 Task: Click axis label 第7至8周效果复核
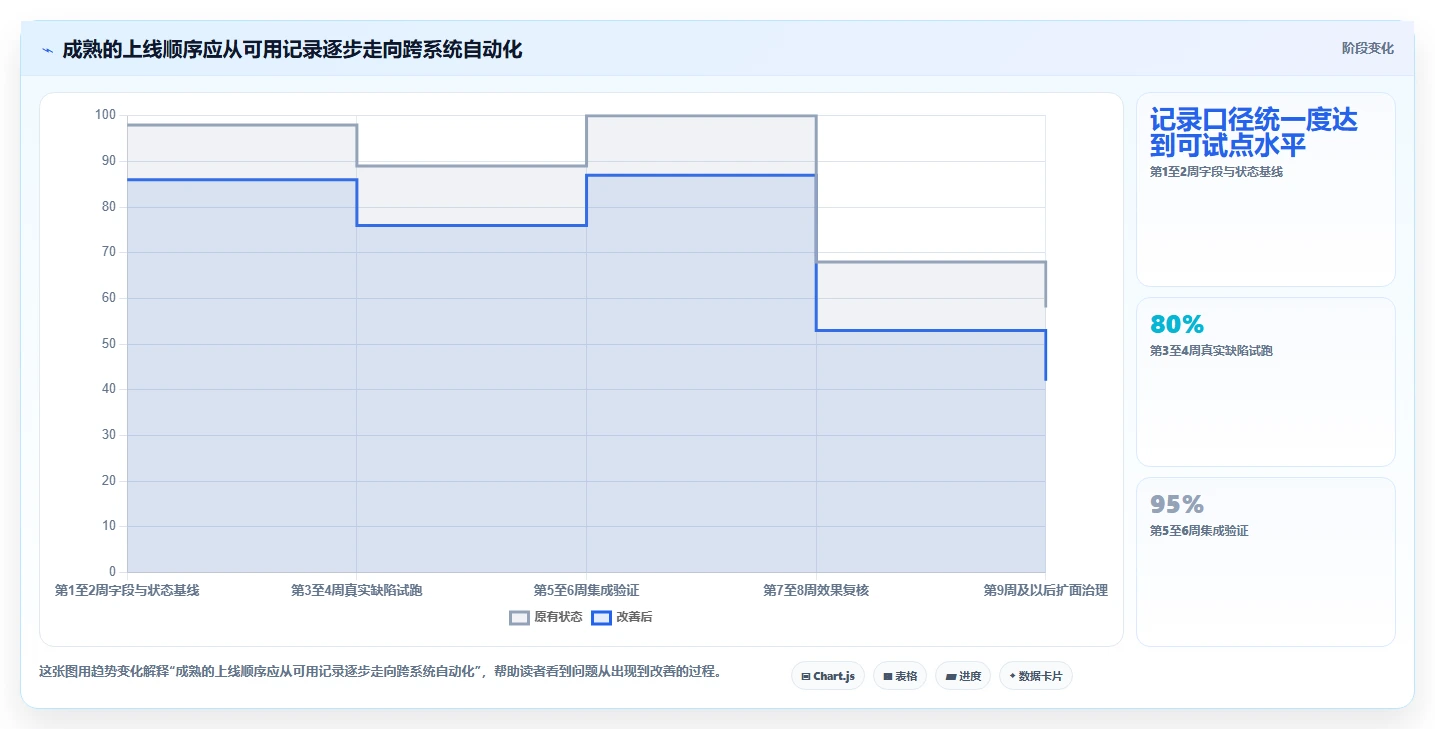816,591
